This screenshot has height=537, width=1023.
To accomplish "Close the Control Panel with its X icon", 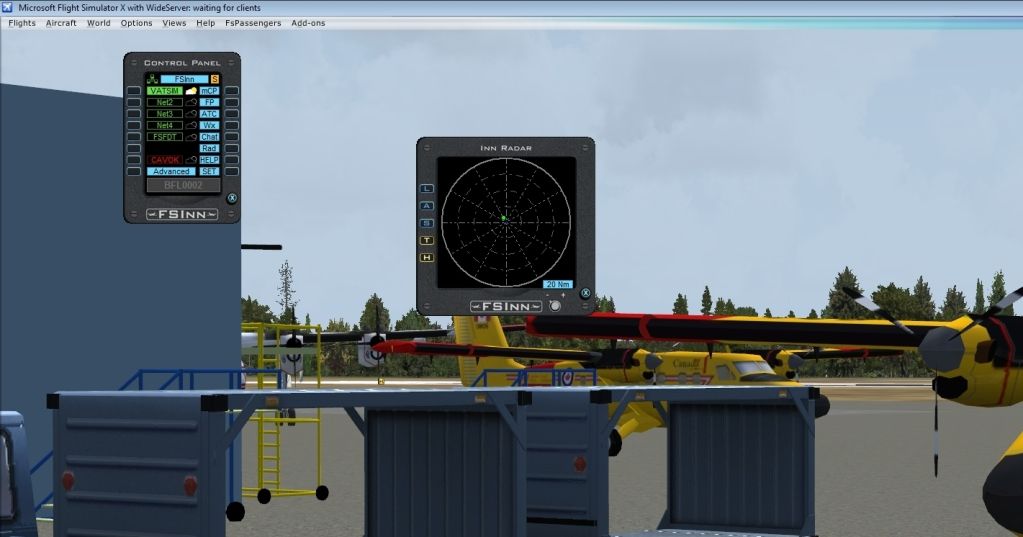I will point(232,198).
